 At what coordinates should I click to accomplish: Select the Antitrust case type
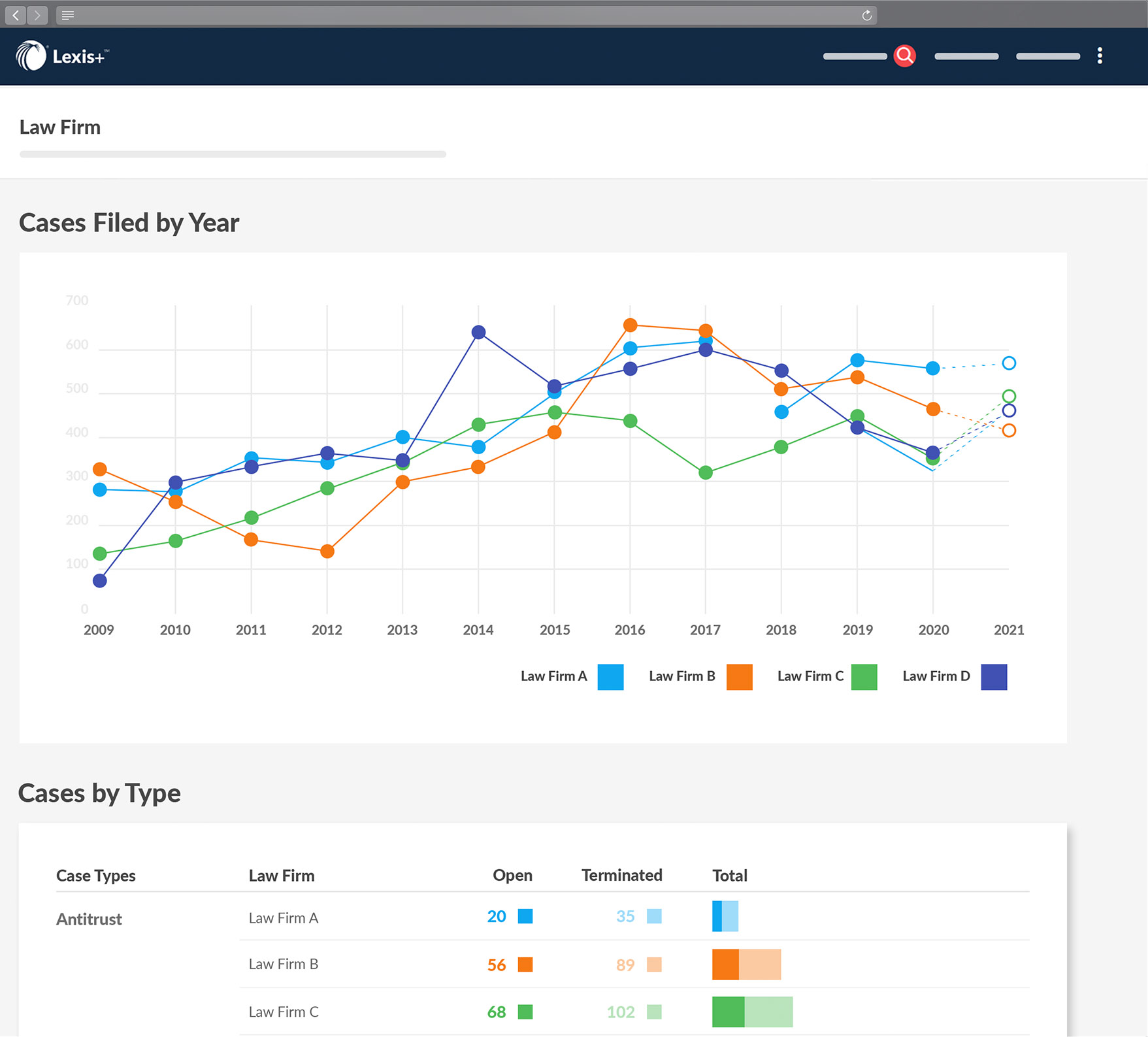(x=88, y=919)
